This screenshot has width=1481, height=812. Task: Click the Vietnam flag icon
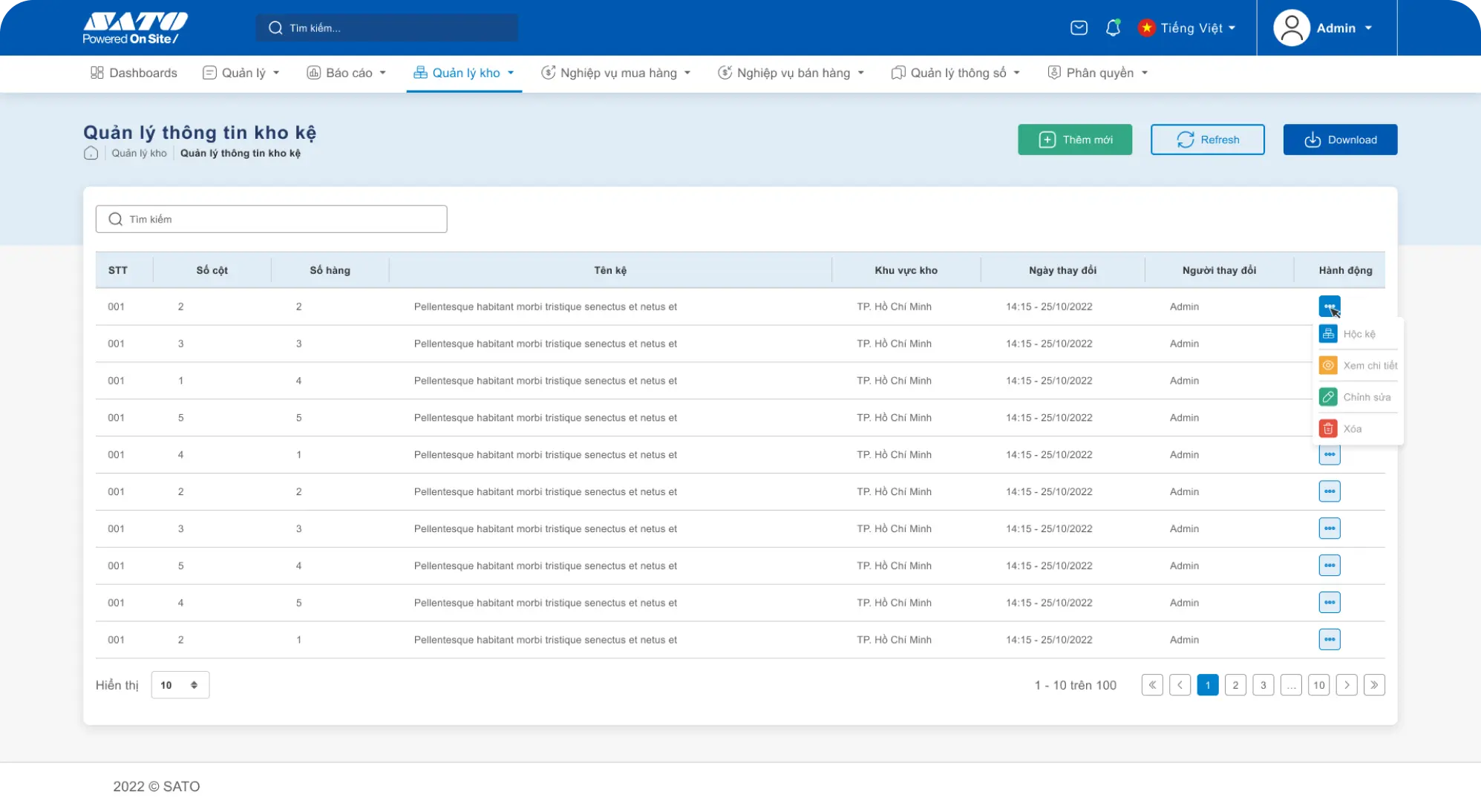(1147, 28)
